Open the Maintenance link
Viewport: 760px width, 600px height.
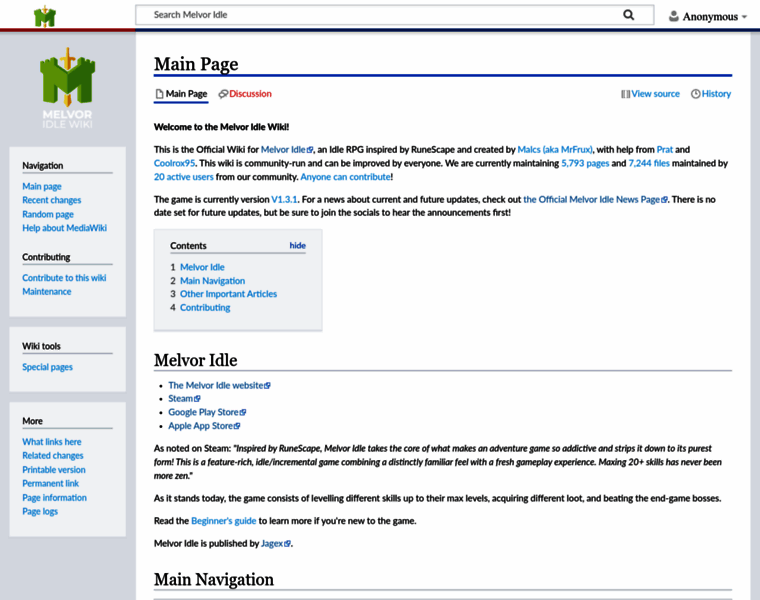[47, 291]
